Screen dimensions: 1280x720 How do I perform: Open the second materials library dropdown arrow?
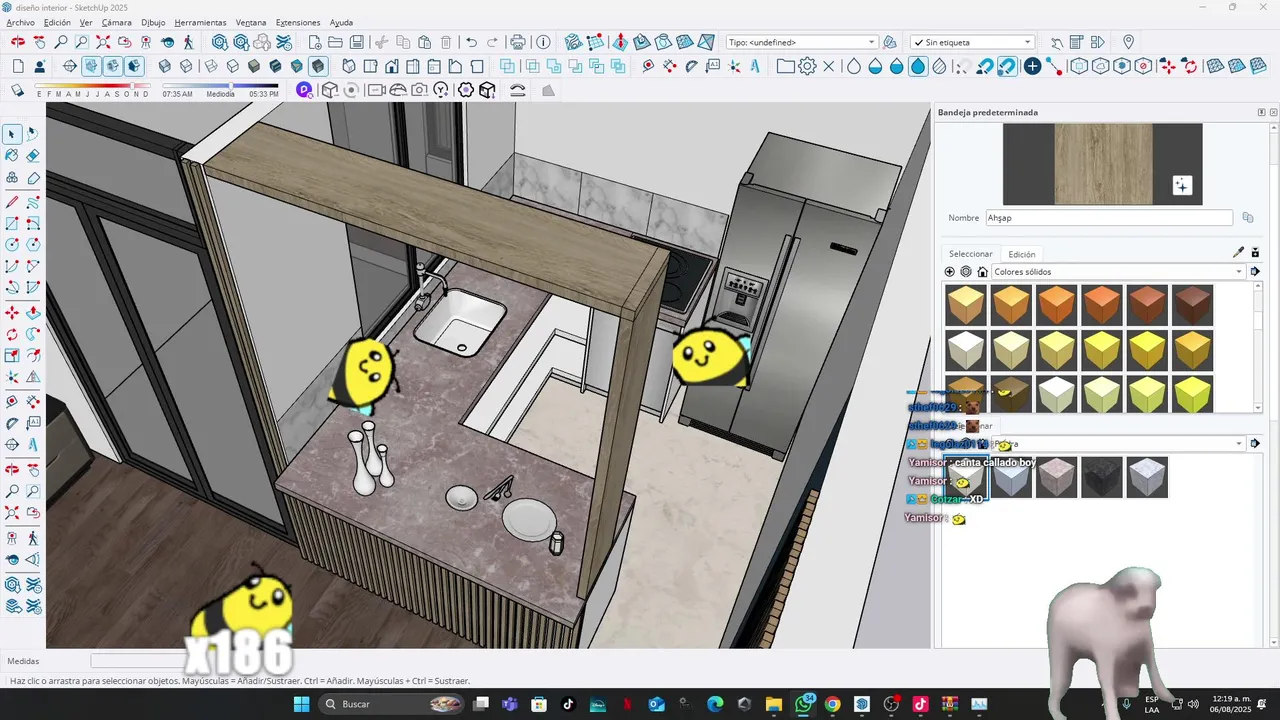(1239, 444)
